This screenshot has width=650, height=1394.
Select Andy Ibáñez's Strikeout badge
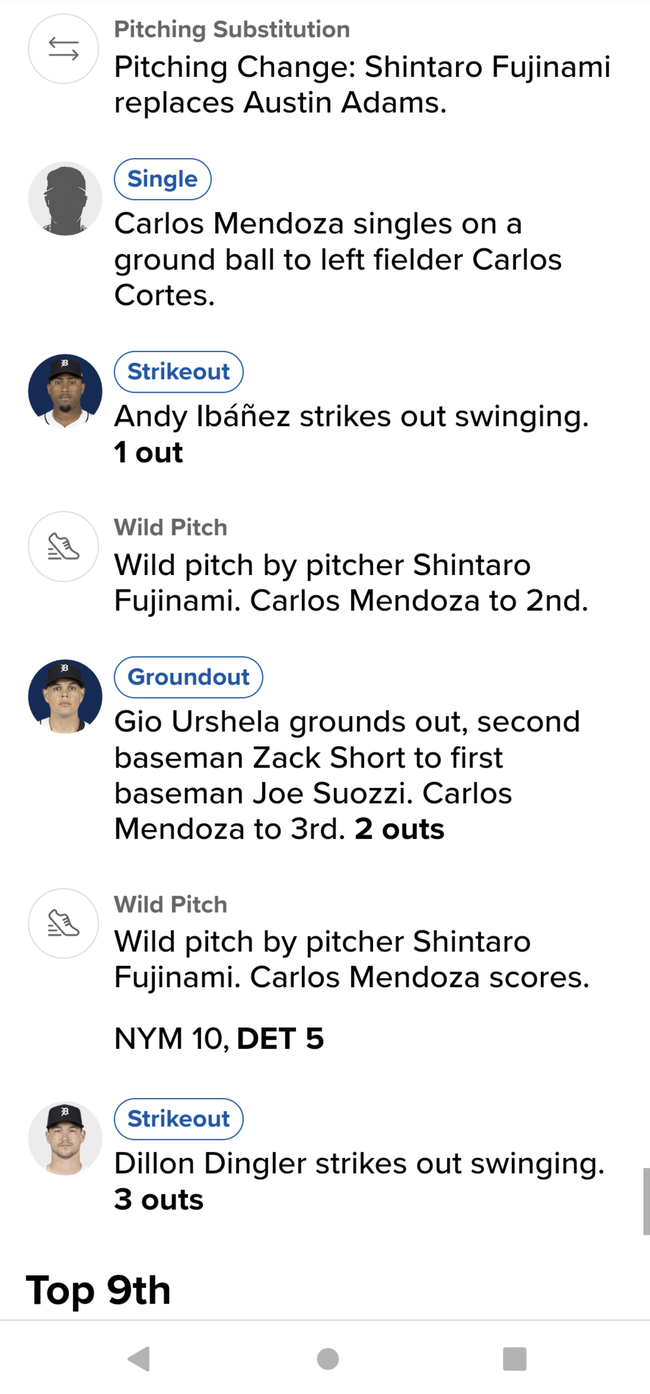click(178, 371)
